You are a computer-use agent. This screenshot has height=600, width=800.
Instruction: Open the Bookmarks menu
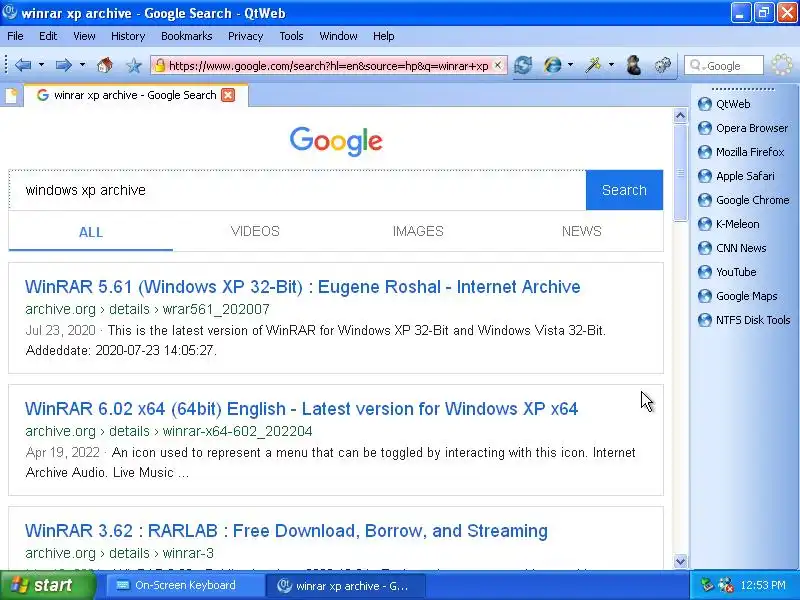click(x=187, y=36)
